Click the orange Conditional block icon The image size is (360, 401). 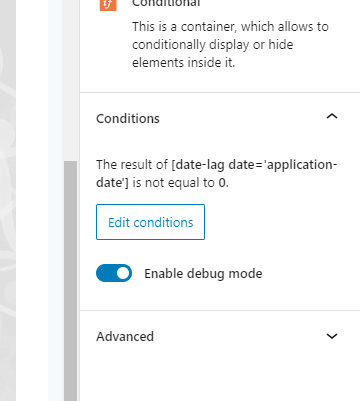point(108,5)
